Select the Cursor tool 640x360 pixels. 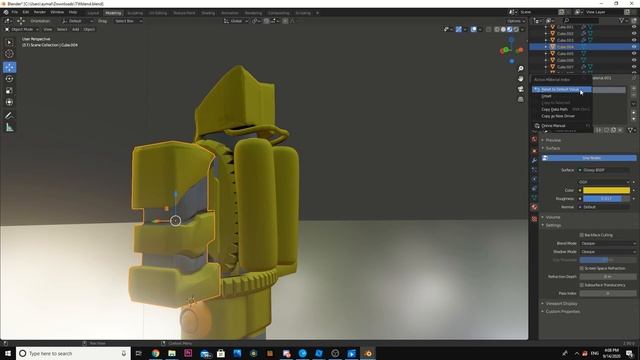9,53
